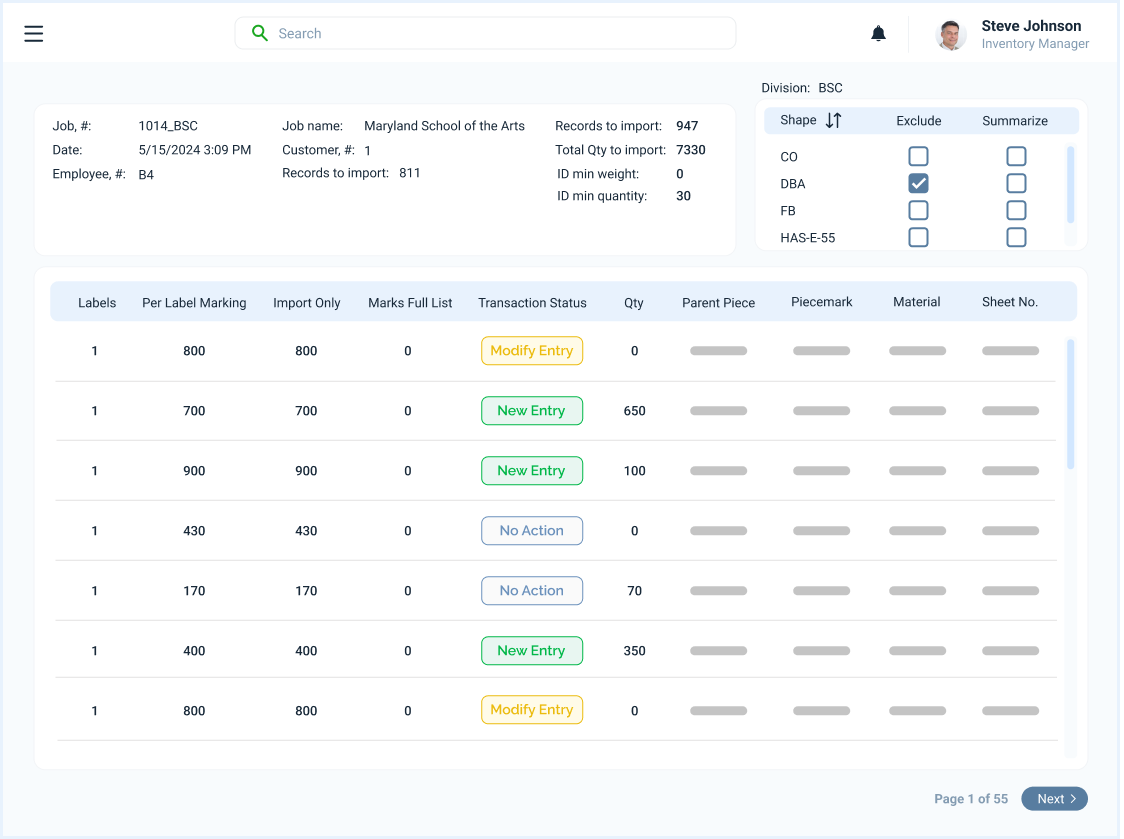
Task: Click Steve Johnson's profile avatar
Action: click(951, 35)
